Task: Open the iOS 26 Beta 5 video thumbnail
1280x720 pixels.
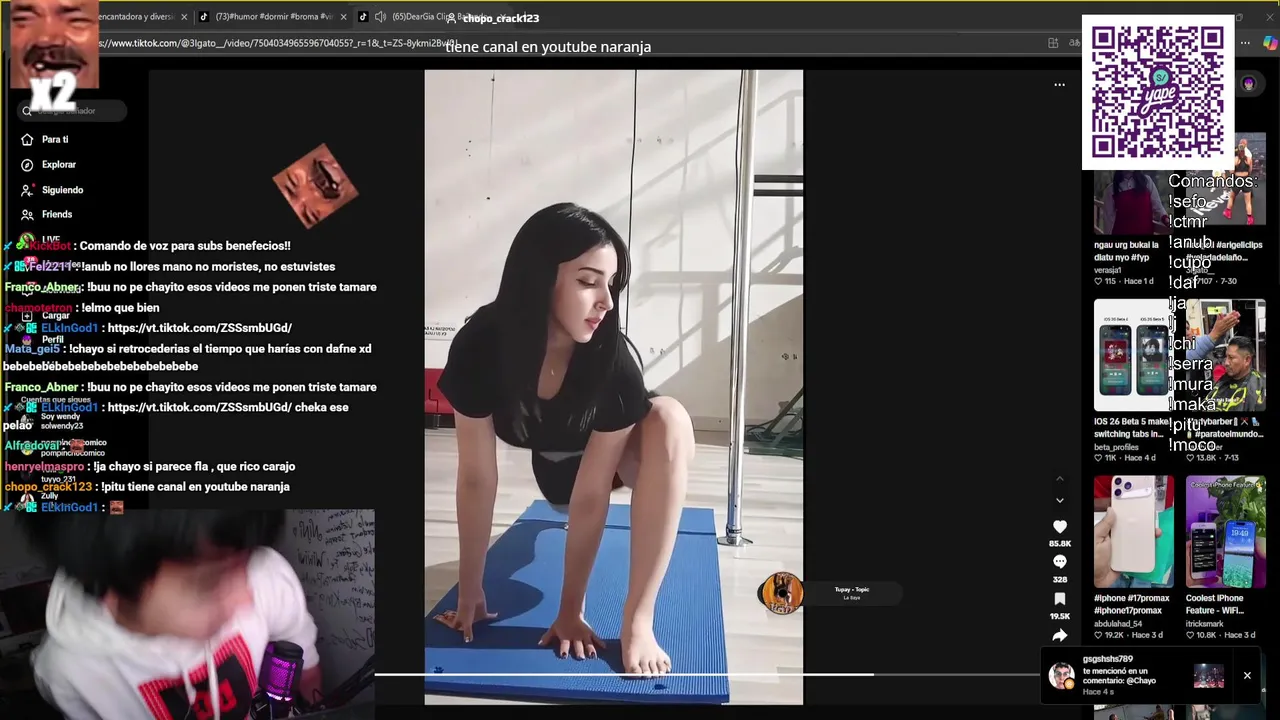Action: pyautogui.click(x=1133, y=355)
